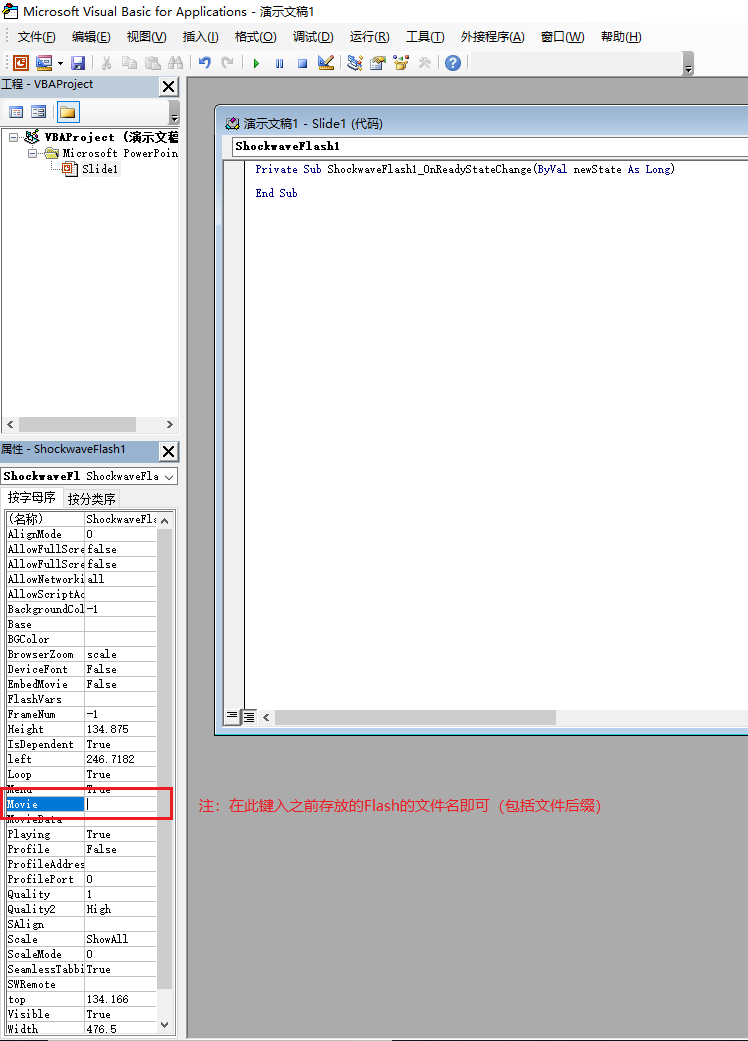Open the 插入(I) menu
This screenshot has height=1041, width=748.
pyautogui.click(x=200, y=37)
